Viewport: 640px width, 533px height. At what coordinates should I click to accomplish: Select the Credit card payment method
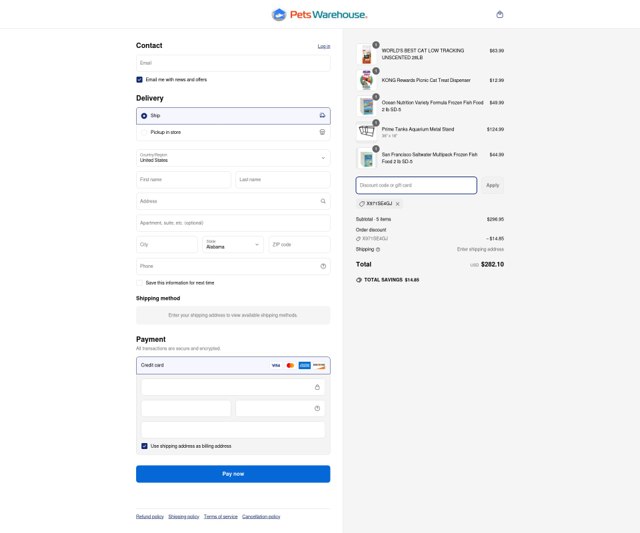click(x=233, y=365)
